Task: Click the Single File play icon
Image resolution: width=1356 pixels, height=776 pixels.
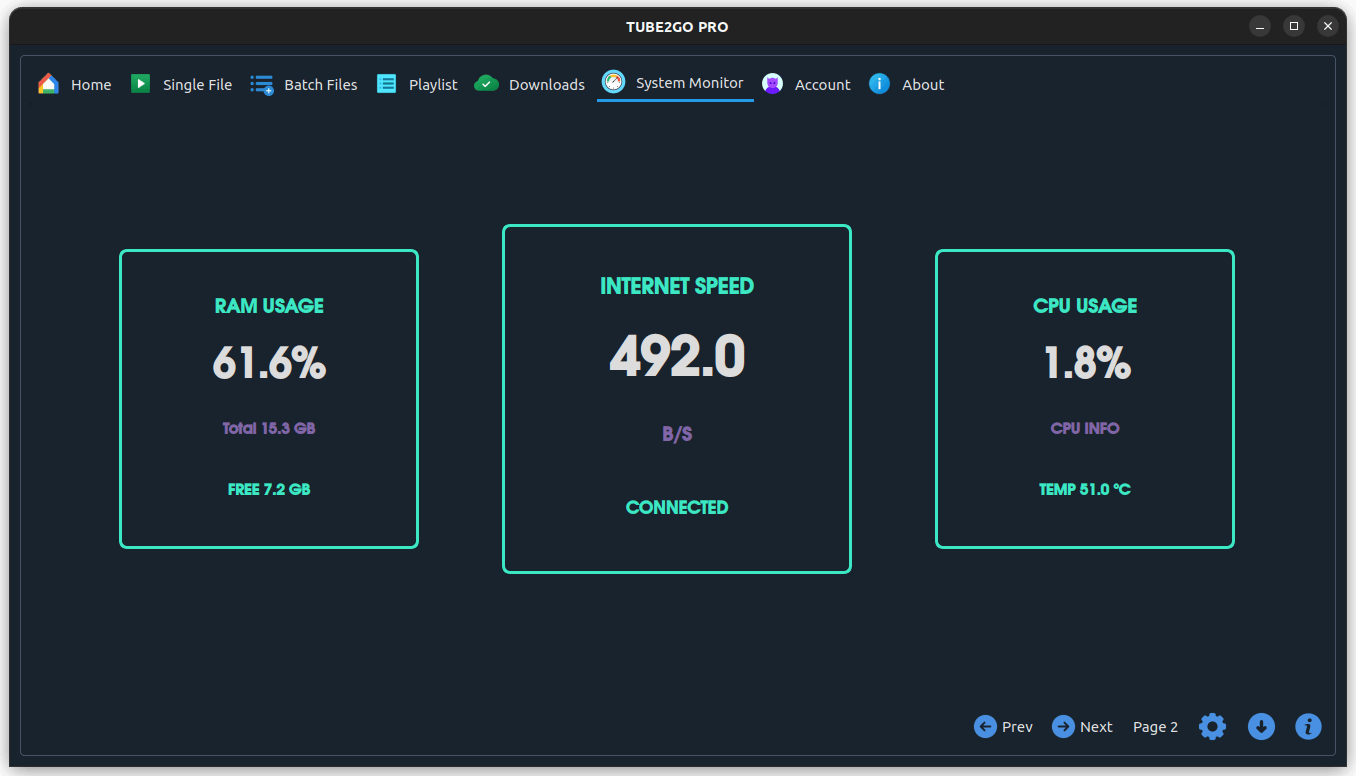Action: (140, 84)
